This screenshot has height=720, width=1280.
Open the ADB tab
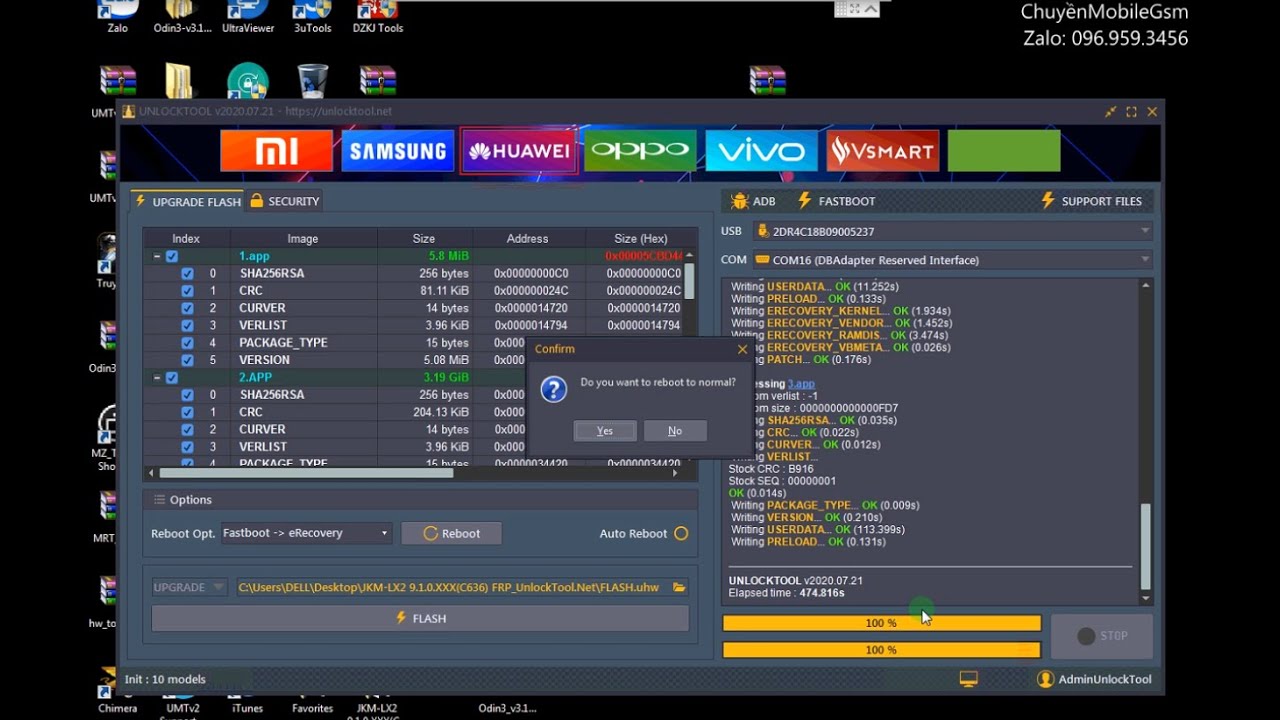coord(753,201)
